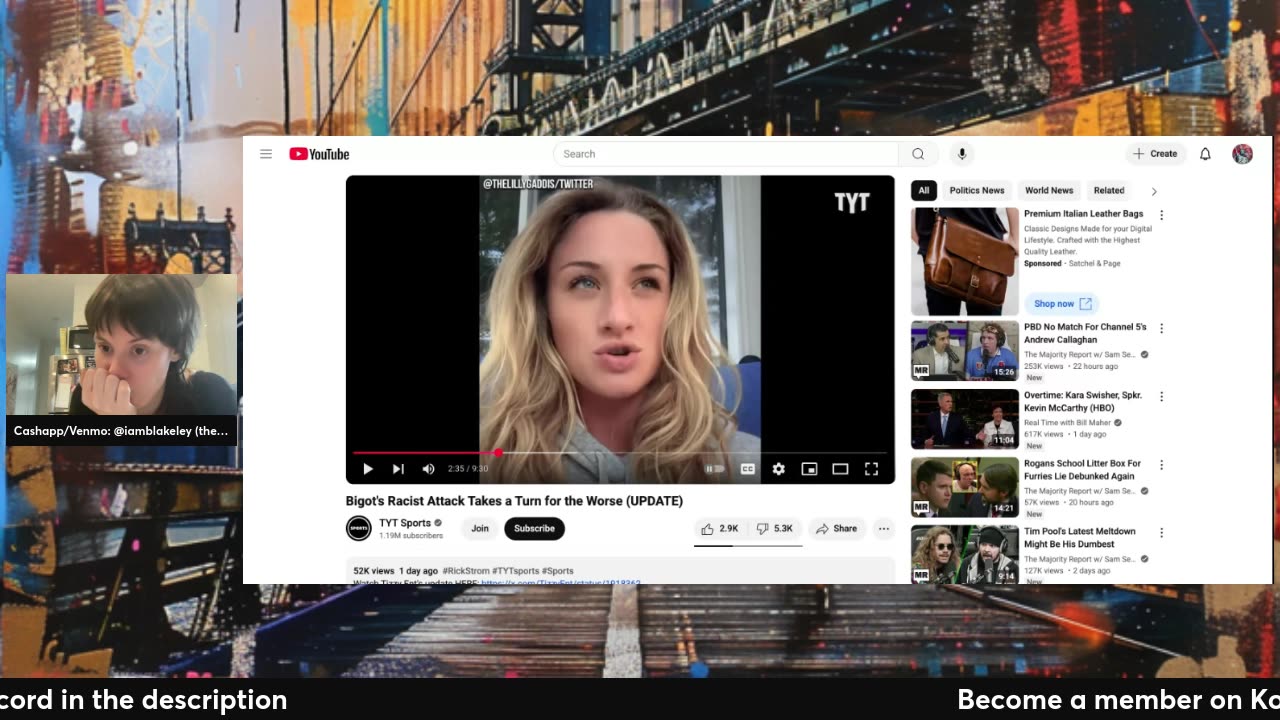The height and width of the screenshot is (720, 1280).
Task: Join the TYT Sports channel membership
Action: (480, 529)
